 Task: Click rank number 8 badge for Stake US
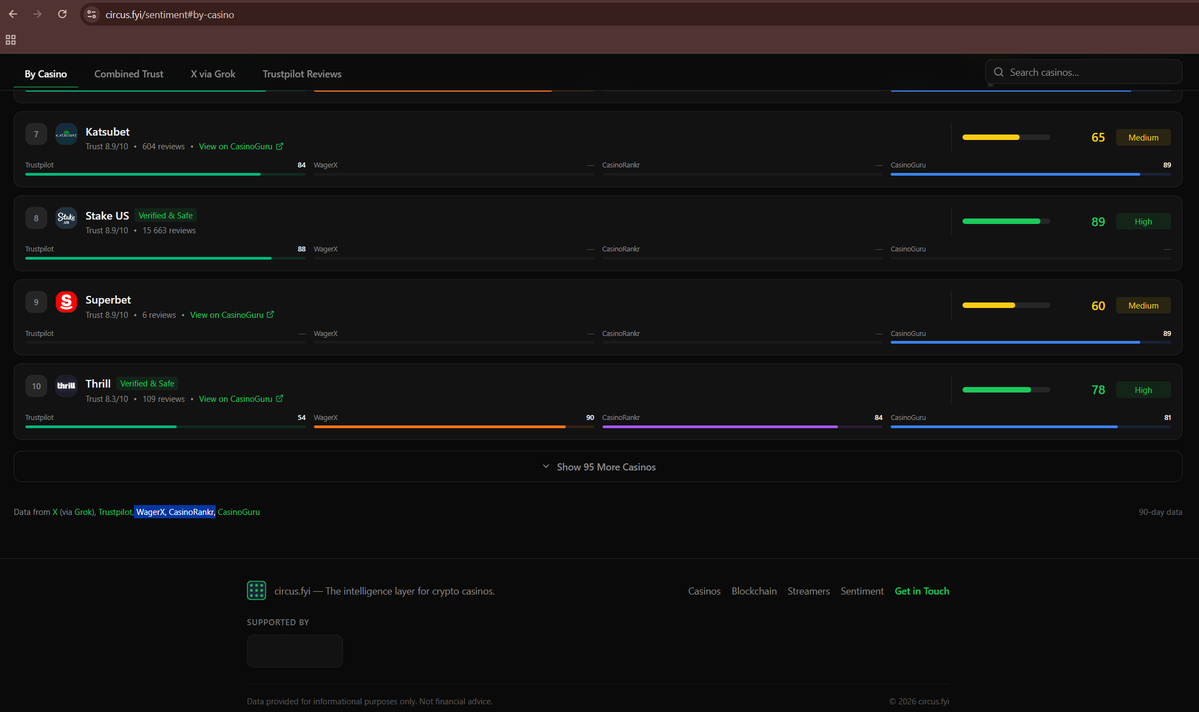point(36,218)
